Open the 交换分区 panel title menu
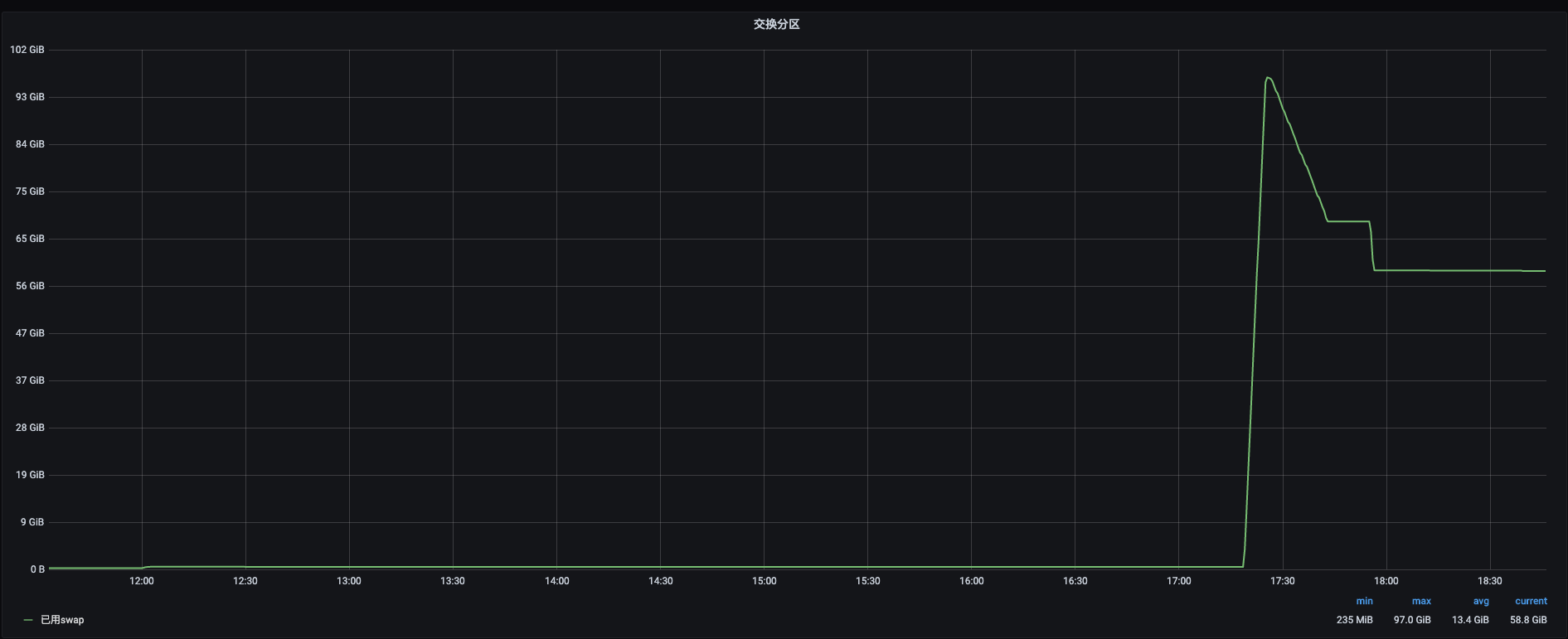This screenshot has height=639, width=1568. pos(776,25)
